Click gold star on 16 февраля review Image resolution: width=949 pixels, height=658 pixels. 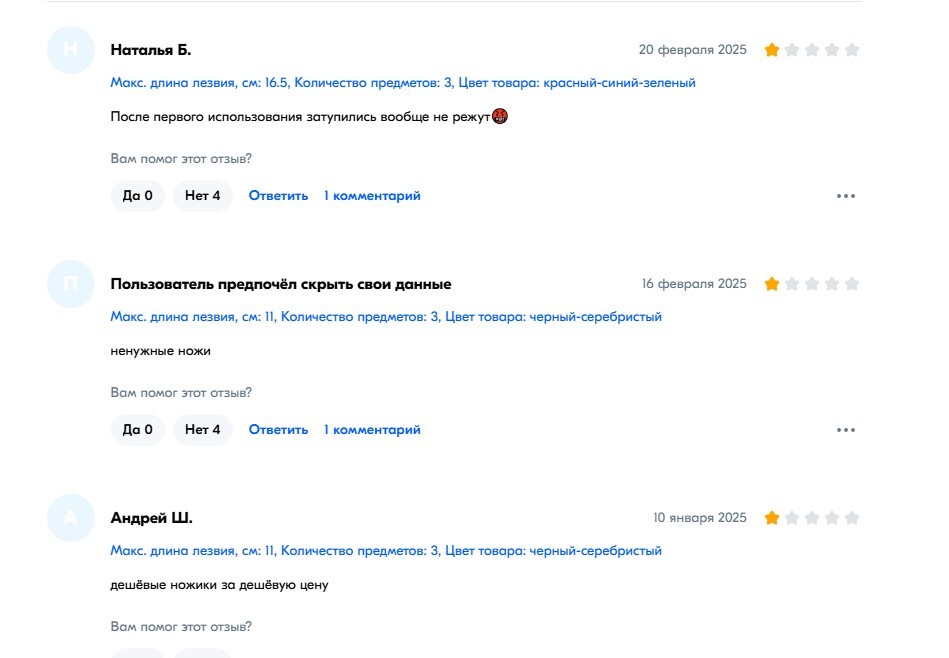[772, 284]
